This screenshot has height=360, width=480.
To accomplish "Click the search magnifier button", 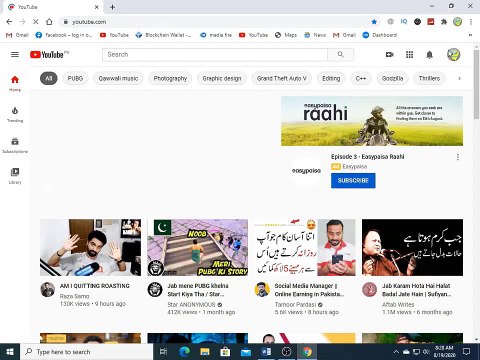I will pyautogui.click(x=340, y=54).
